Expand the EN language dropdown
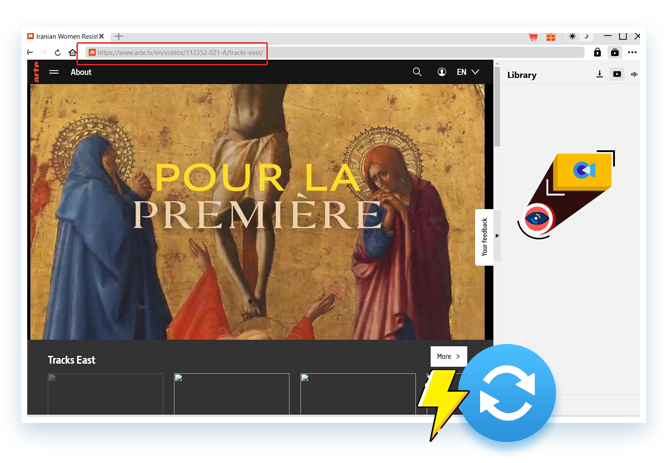This screenshot has height=463, width=664. (x=468, y=72)
